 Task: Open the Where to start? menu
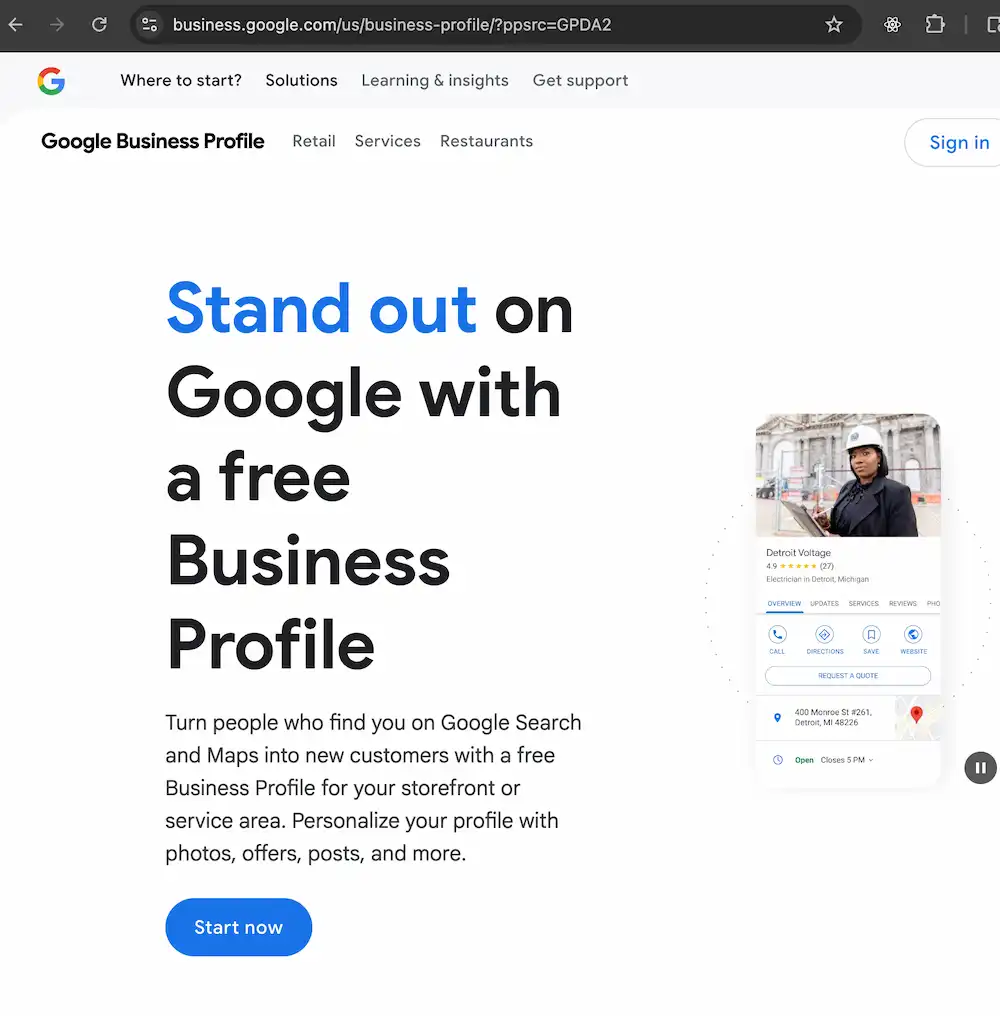coord(181,80)
